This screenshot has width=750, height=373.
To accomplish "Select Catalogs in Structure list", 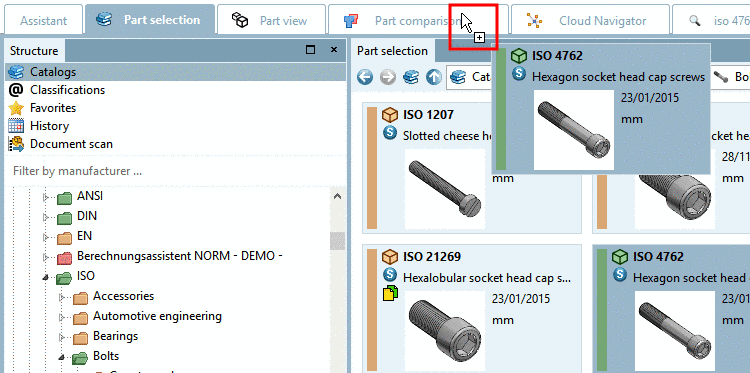I will tap(176, 72).
